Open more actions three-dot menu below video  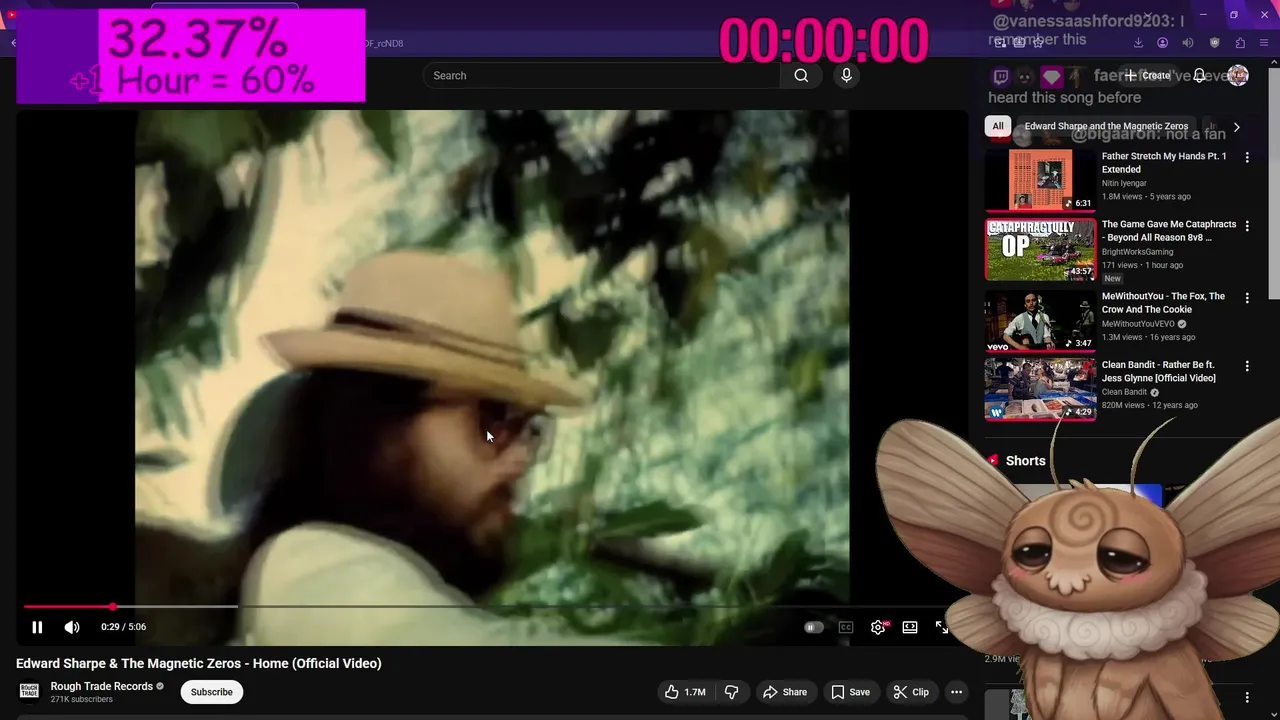[x=956, y=692]
